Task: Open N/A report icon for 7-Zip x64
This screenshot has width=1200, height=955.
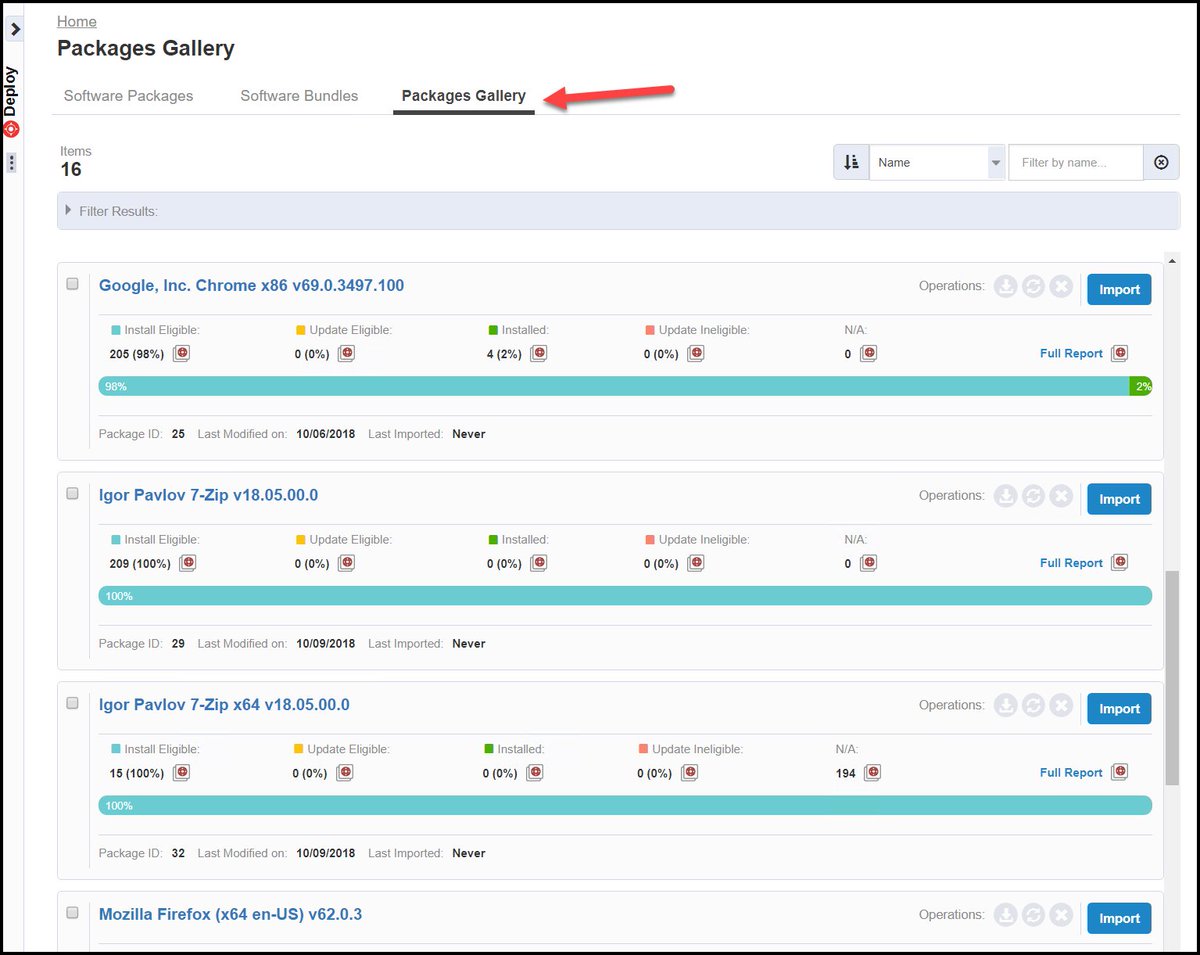Action: click(x=872, y=772)
